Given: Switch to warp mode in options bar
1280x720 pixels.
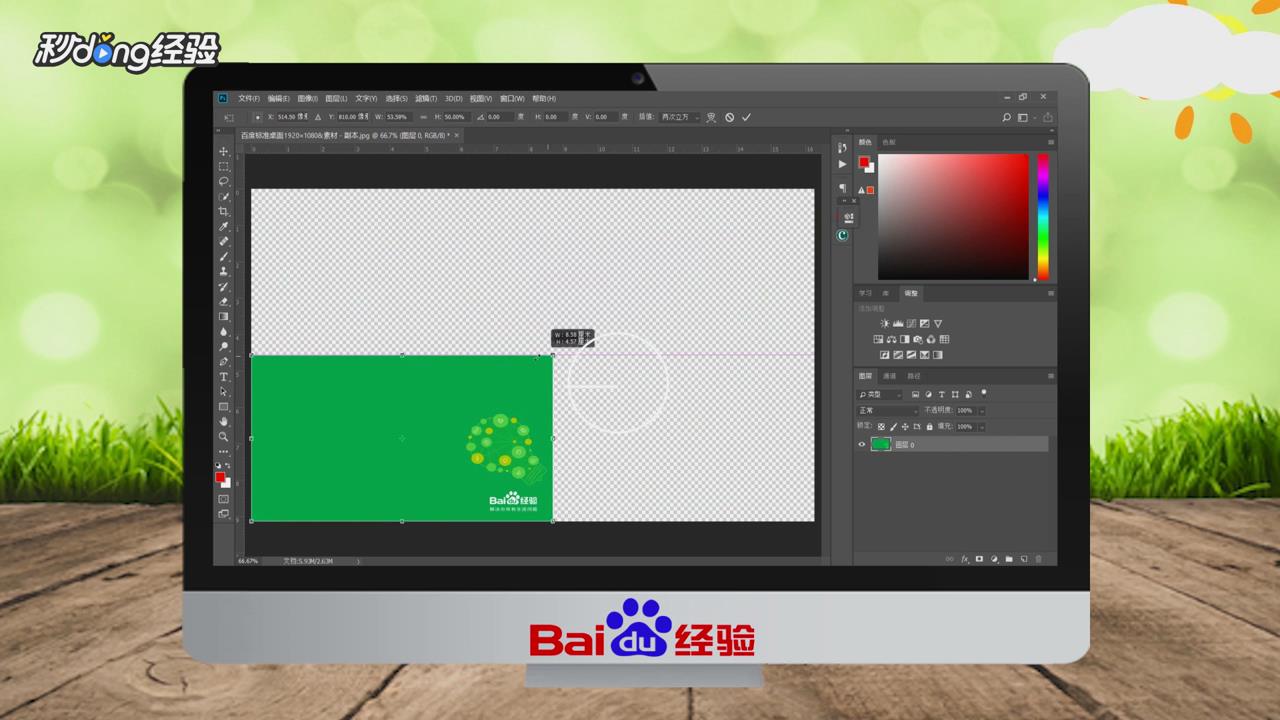Looking at the screenshot, I should pos(711,117).
